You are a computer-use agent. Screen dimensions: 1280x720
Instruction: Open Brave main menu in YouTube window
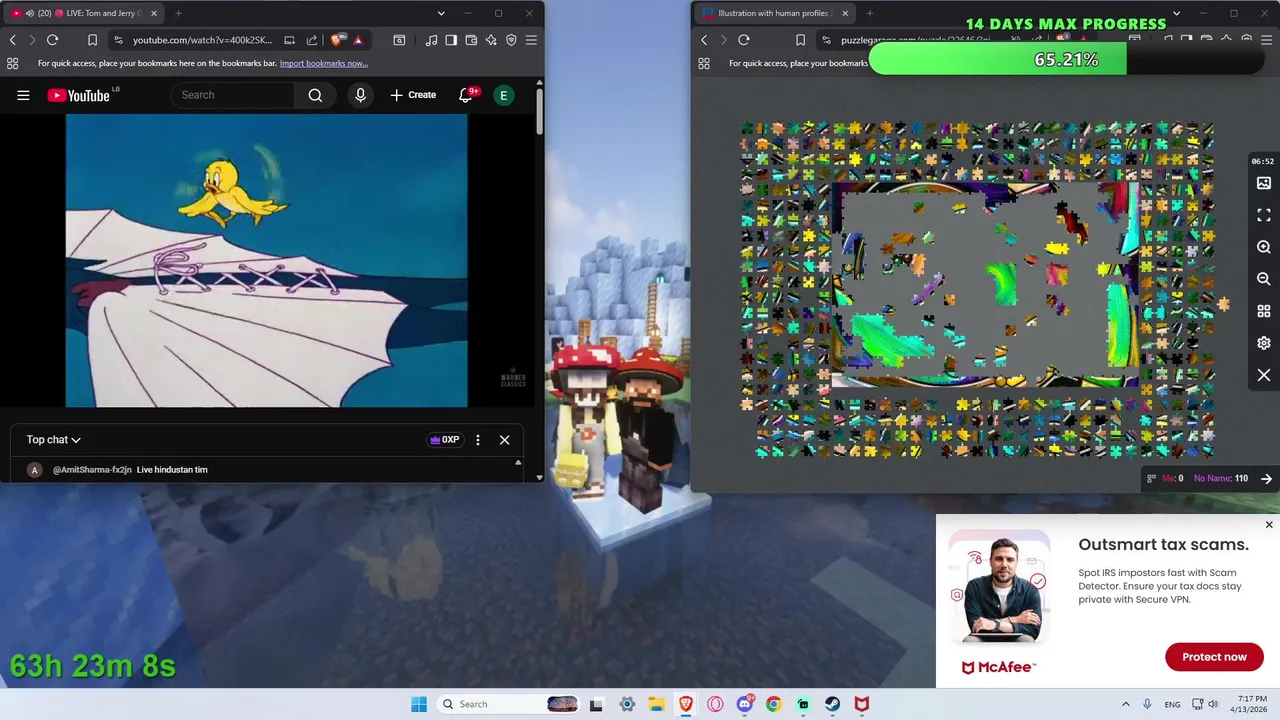pos(531,40)
